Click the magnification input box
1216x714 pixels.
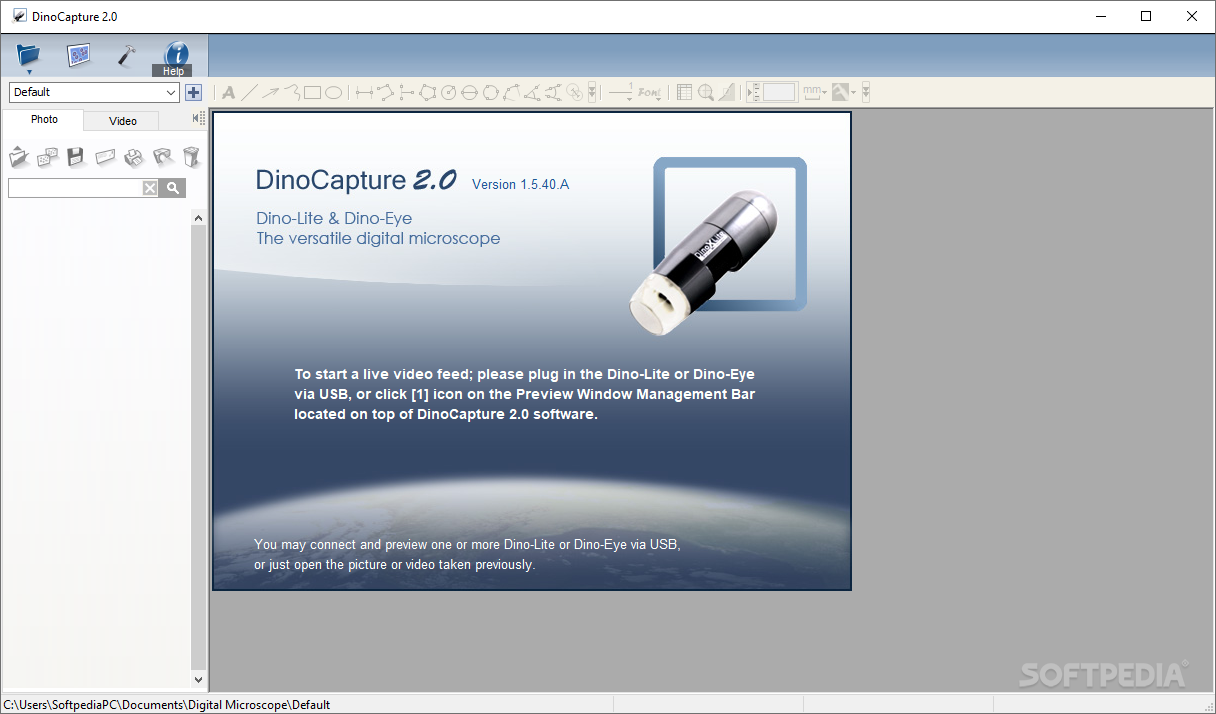click(779, 92)
